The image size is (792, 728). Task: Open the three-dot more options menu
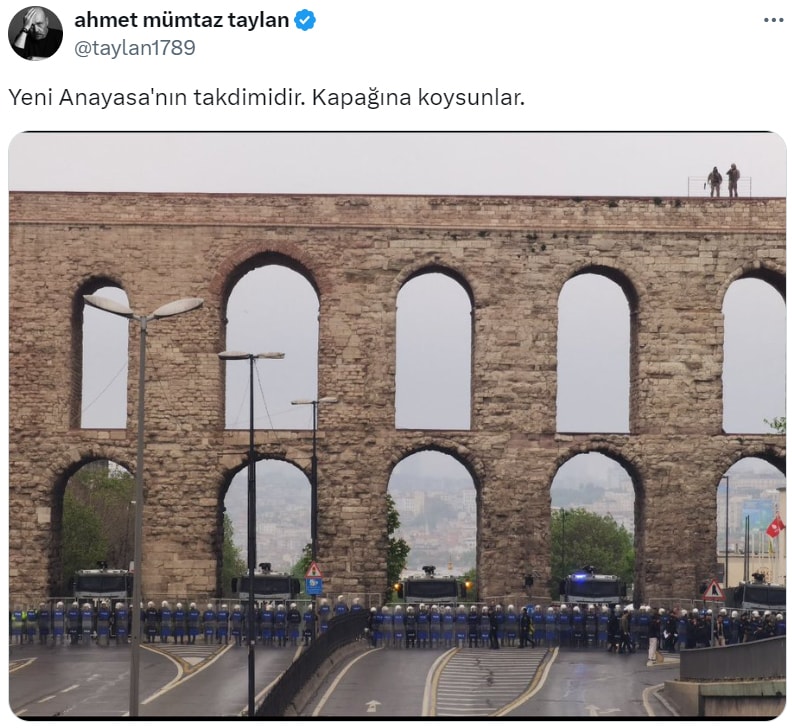773,20
